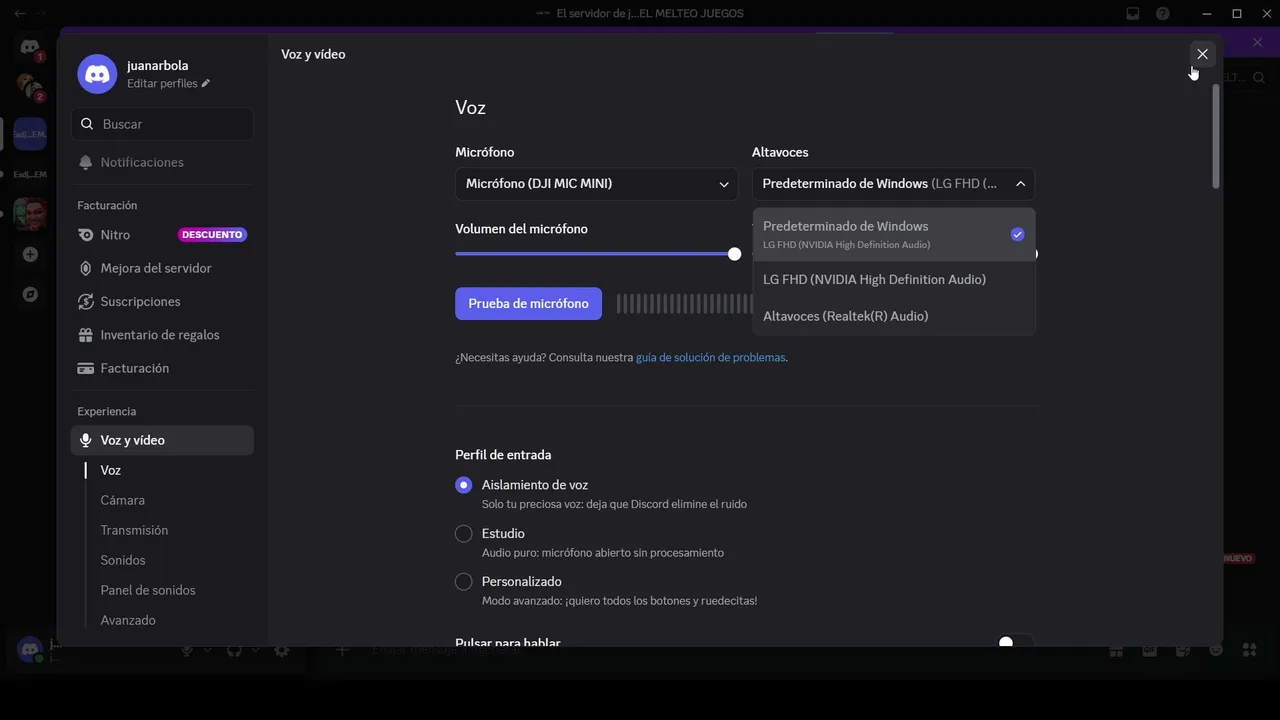Image resolution: width=1280 pixels, height=720 pixels.
Task: Click the settings panel vertical scrollbar
Action: point(1216,136)
